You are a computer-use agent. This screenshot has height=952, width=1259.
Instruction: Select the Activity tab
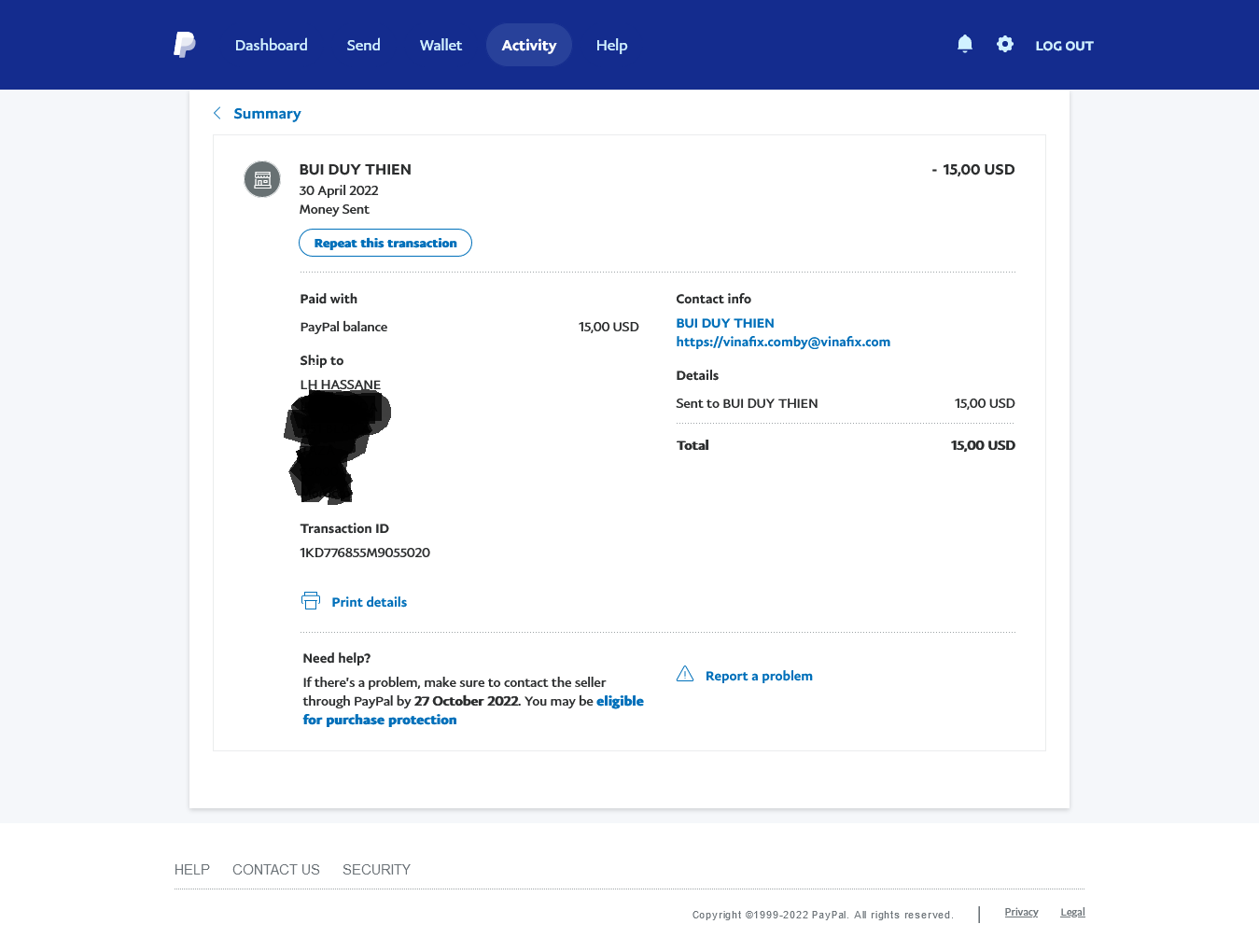(529, 45)
